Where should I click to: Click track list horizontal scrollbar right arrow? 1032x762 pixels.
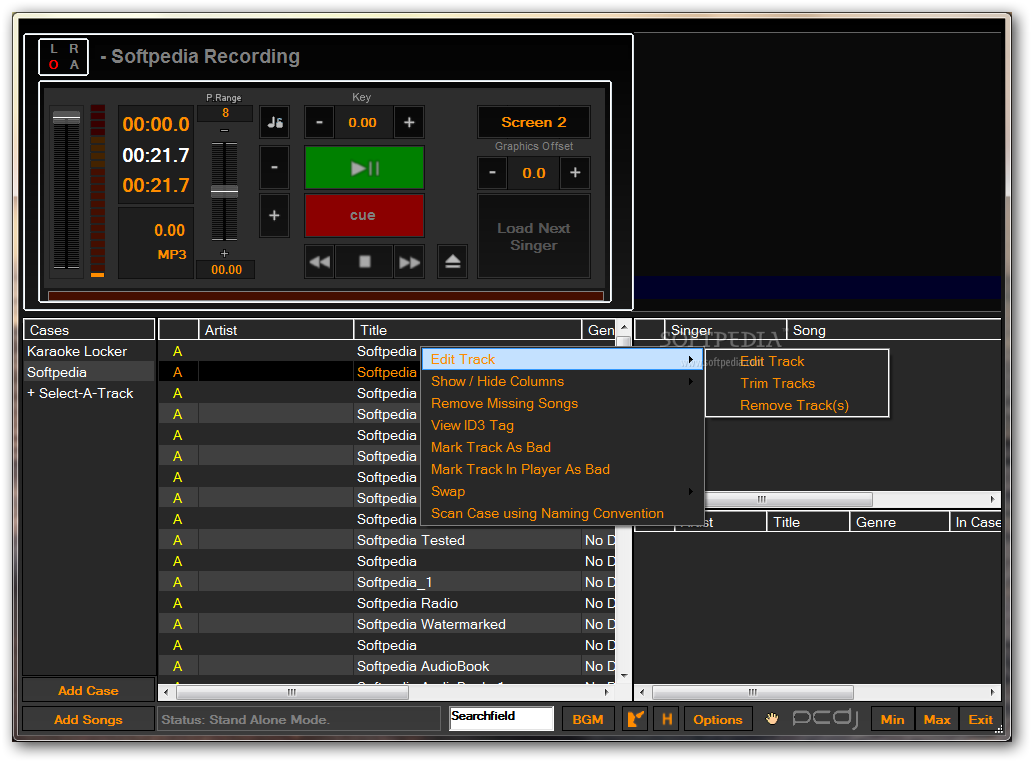[607, 692]
